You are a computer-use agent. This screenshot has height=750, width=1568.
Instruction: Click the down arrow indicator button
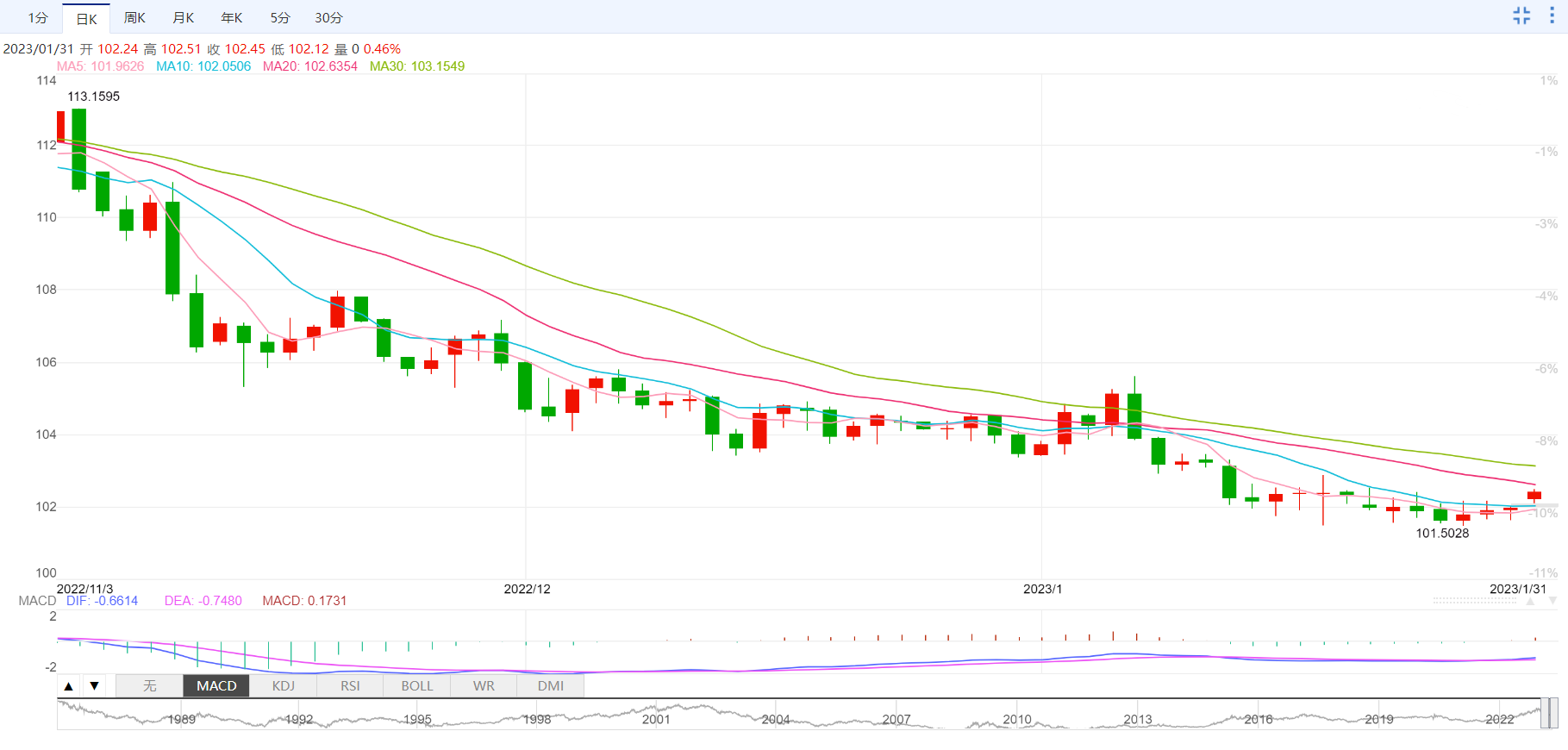pos(94,686)
